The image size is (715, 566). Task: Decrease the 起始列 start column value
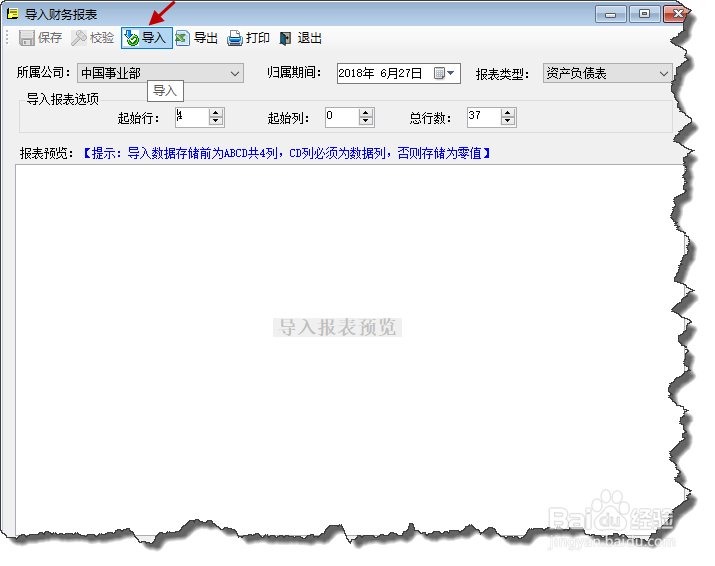point(366,122)
